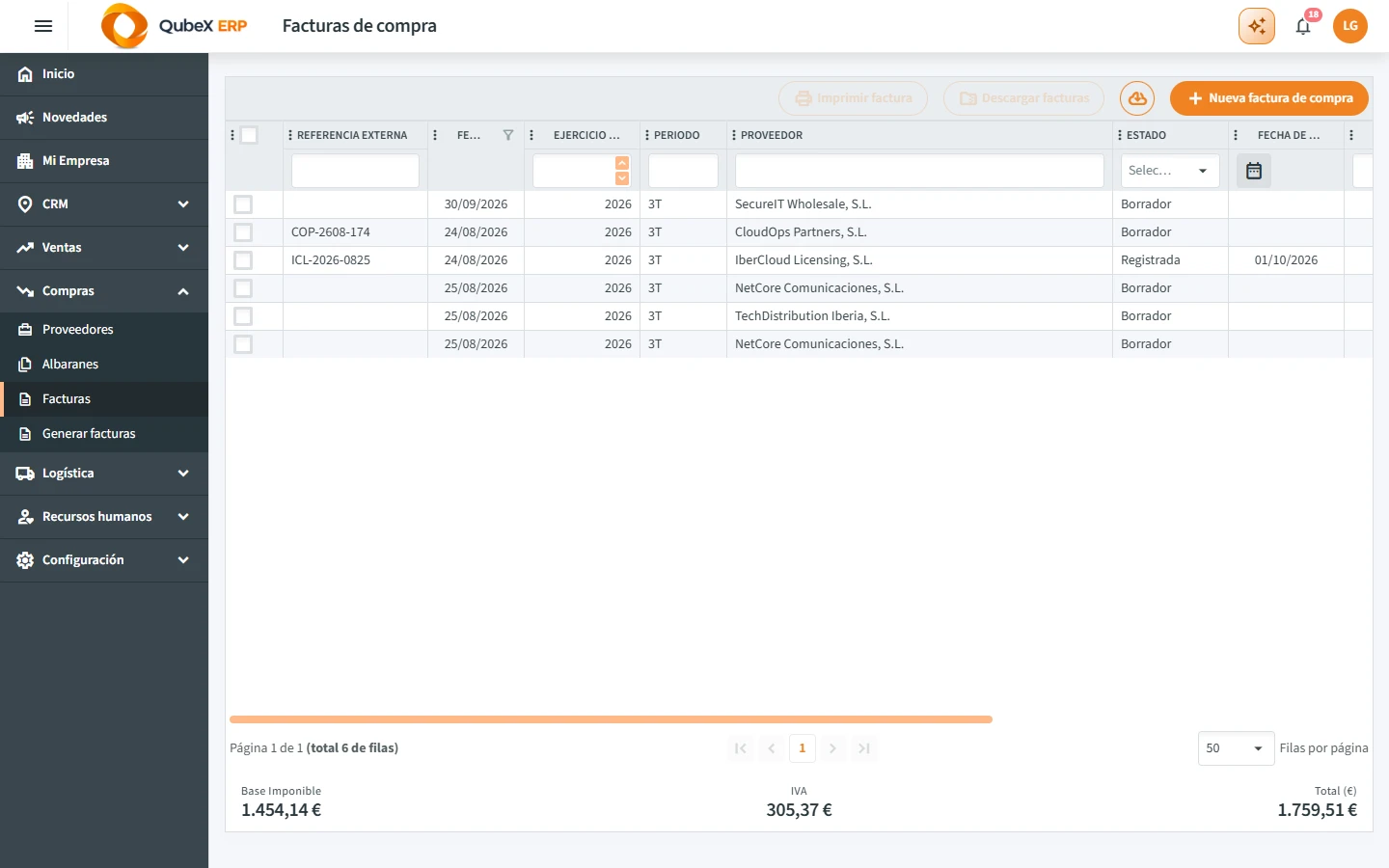
Task: Open column menu dots for ESTADO
Action: click(x=1120, y=135)
